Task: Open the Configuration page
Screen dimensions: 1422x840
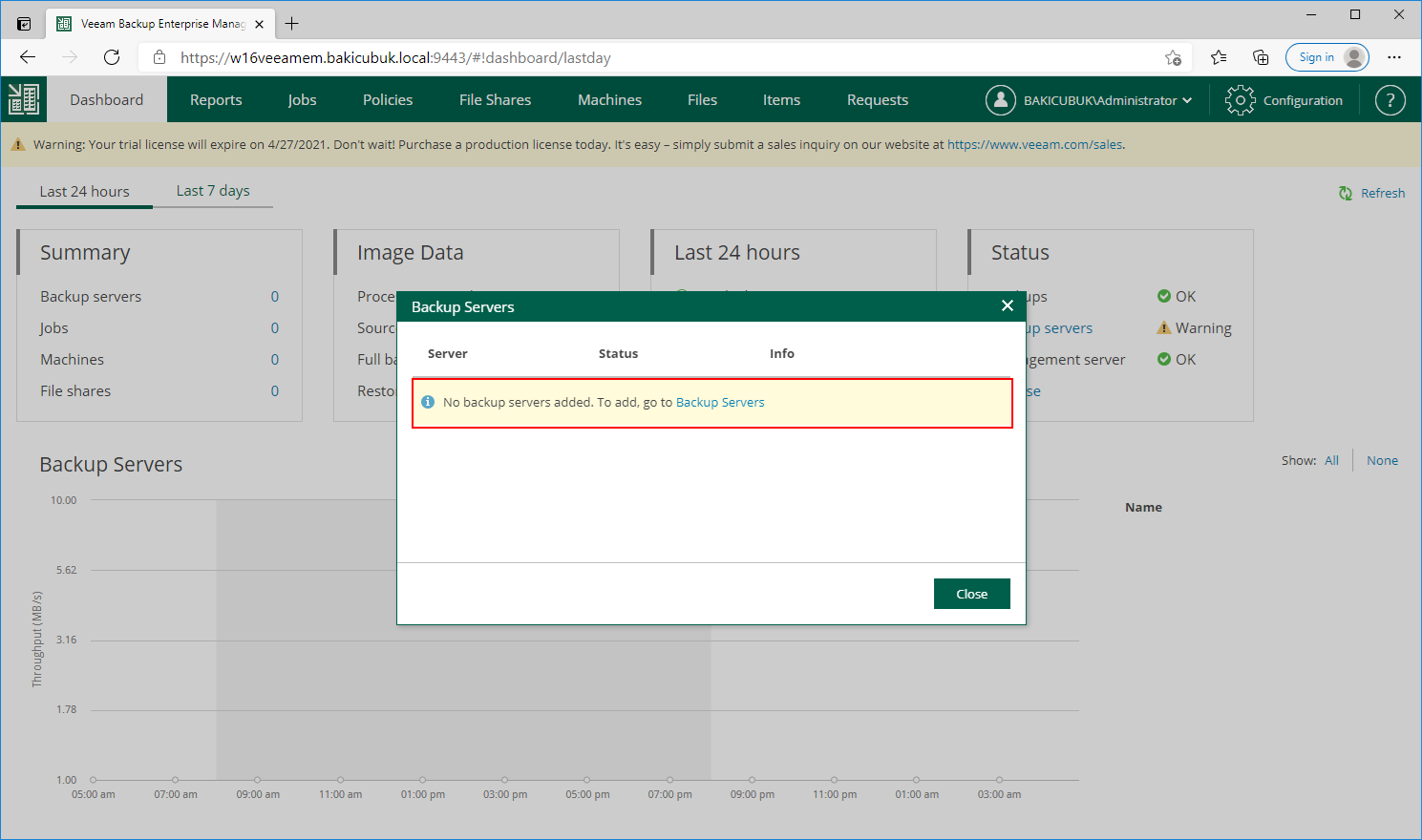Action: point(1303,100)
